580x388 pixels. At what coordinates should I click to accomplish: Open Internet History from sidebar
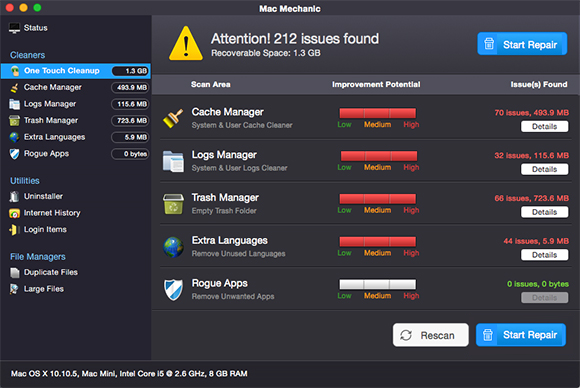click(52, 213)
